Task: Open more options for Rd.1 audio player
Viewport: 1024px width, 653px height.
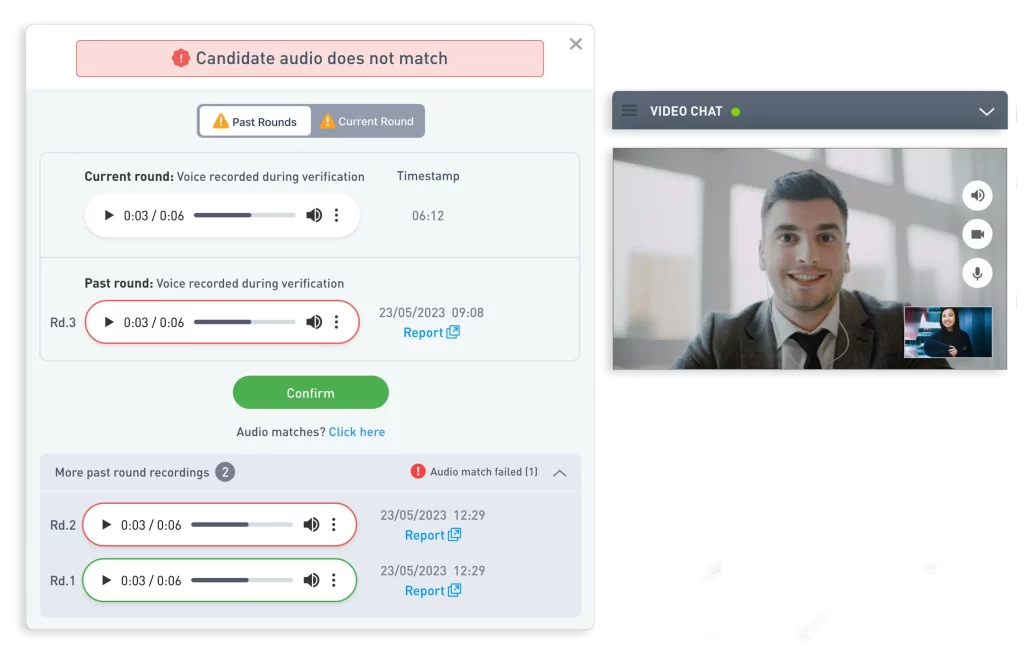Action: (334, 580)
